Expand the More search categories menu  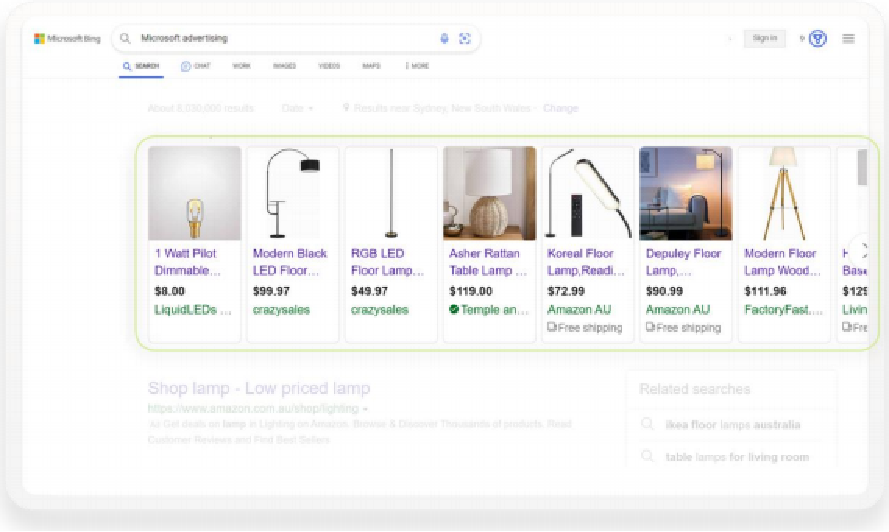tap(418, 66)
